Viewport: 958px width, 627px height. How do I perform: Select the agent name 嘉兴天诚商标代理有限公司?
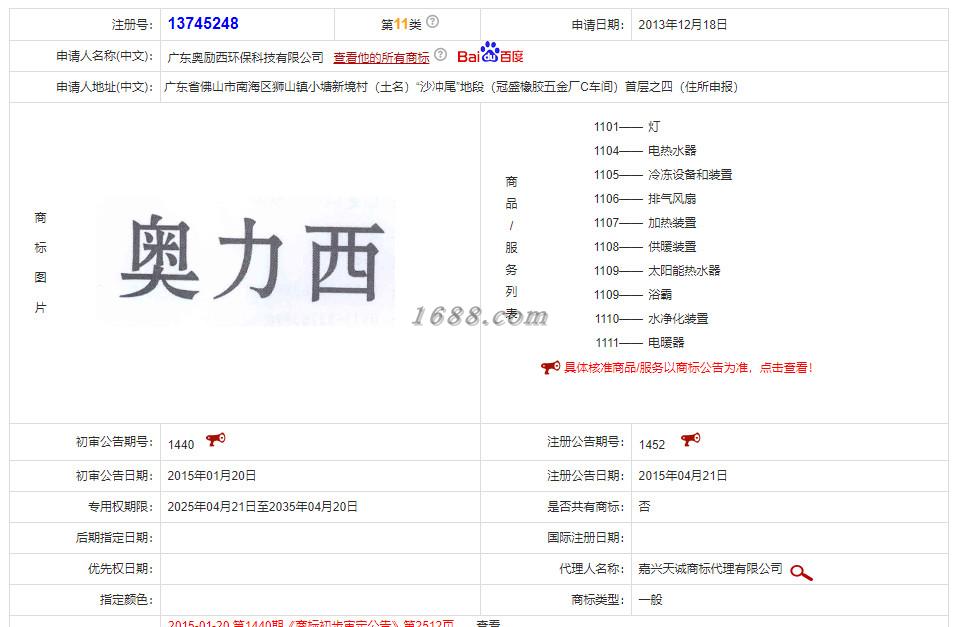pos(711,569)
